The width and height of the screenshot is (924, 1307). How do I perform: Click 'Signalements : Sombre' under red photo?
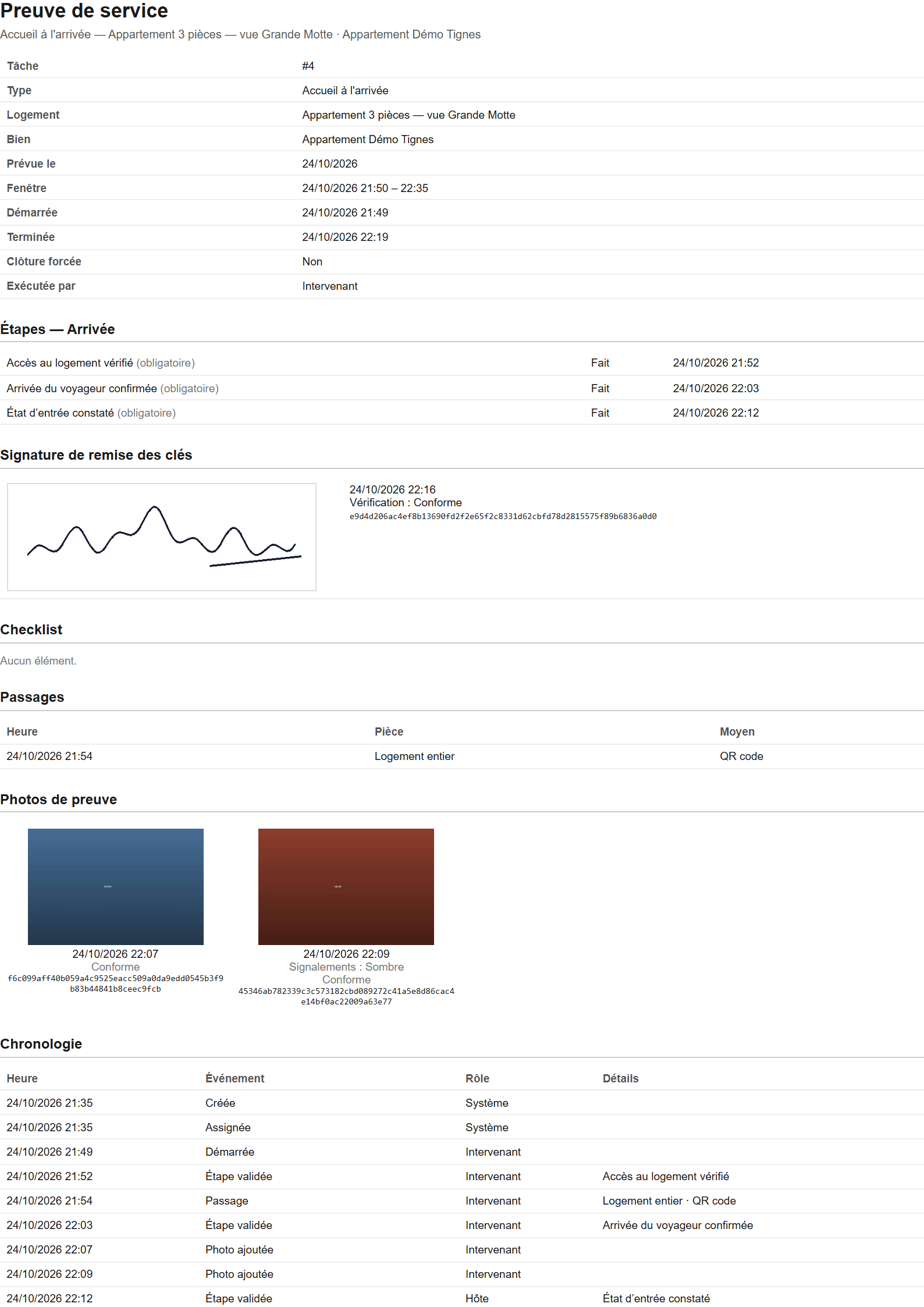coord(346,967)
